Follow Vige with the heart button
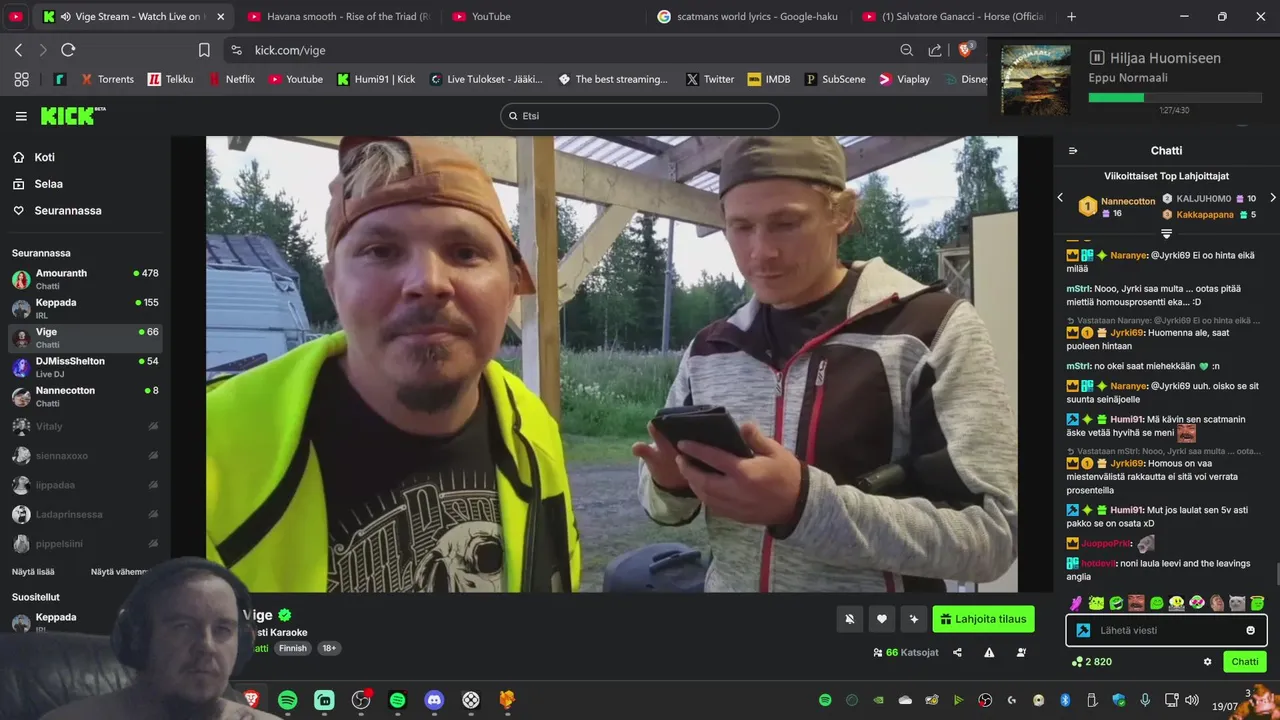Viewport: 1280px width, 720px height. click(x=881, y=619)
